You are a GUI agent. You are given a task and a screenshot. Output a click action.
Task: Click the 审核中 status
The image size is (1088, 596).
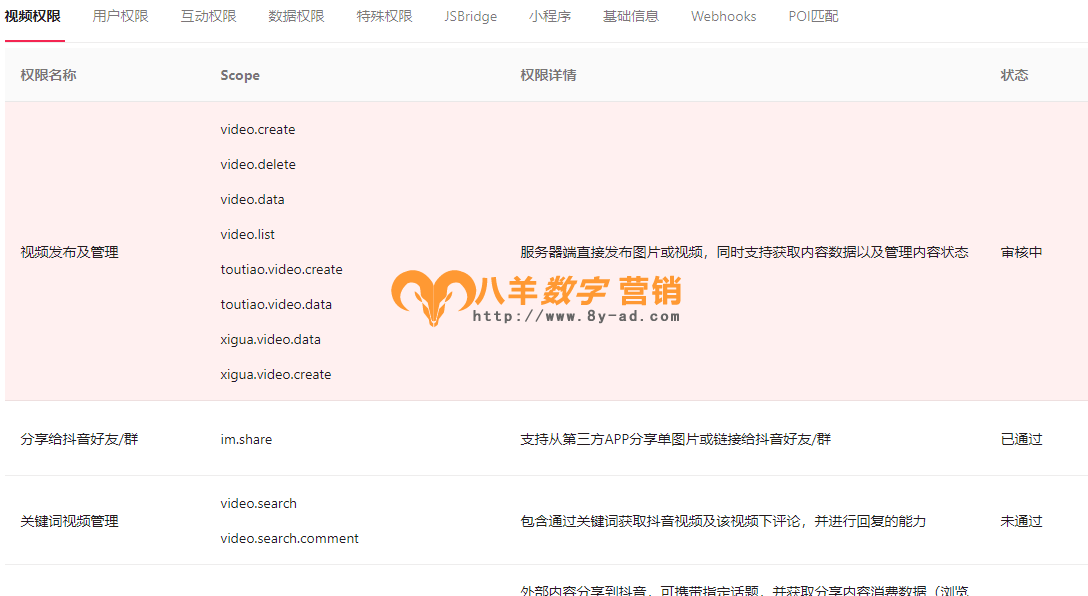click(1021, 252)
